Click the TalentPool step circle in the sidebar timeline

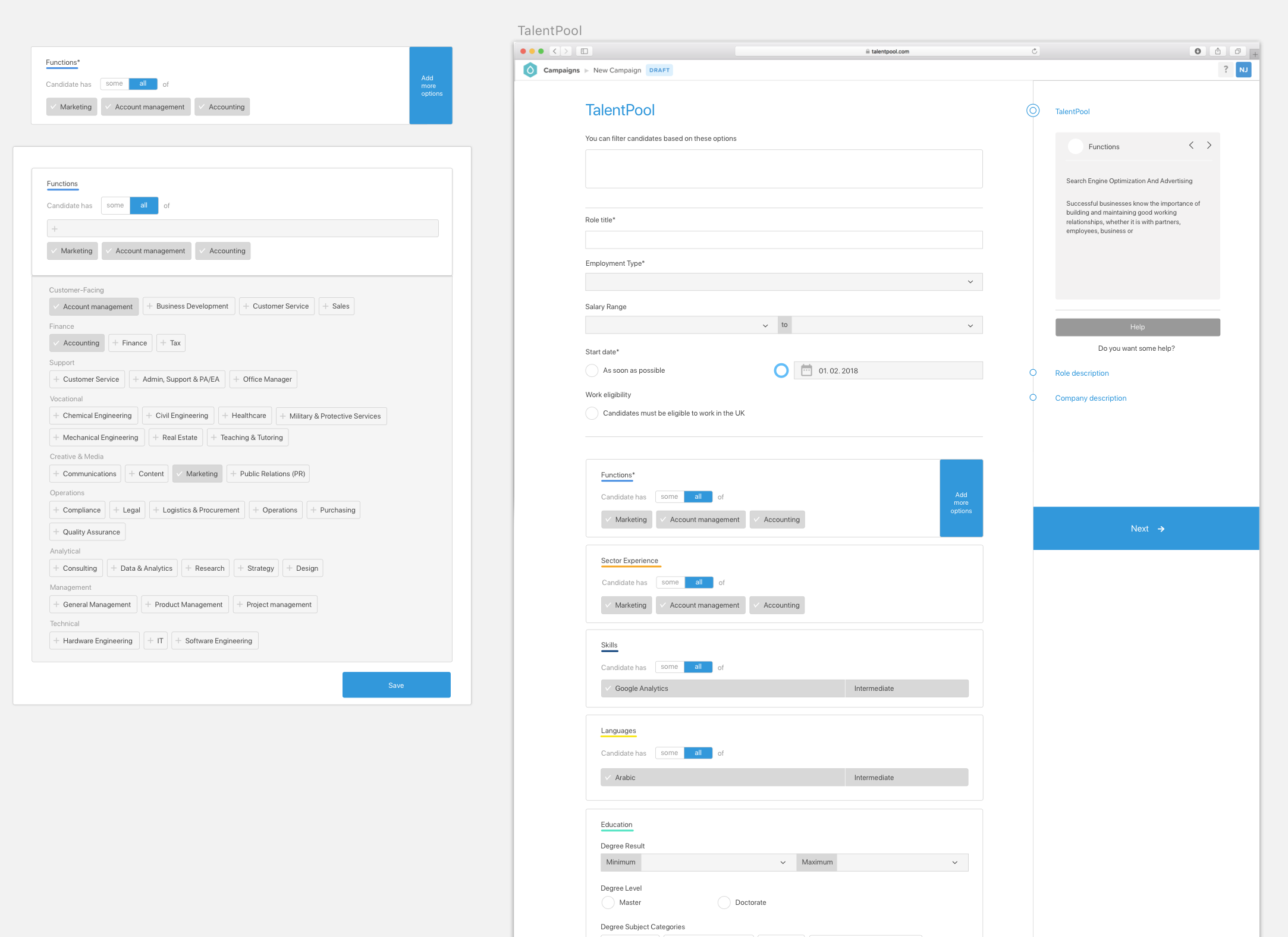[1033, 111]
